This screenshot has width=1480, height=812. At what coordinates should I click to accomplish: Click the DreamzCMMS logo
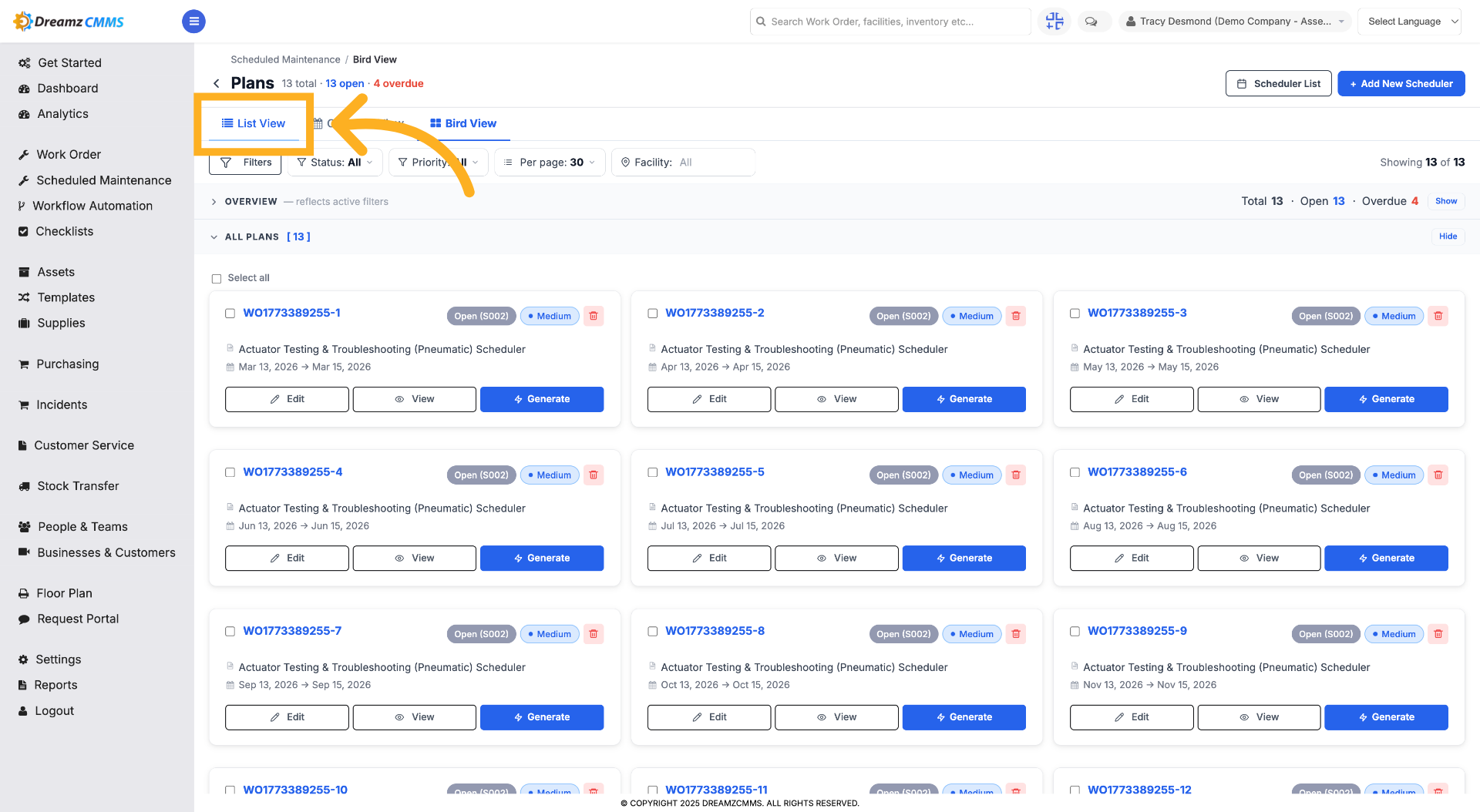69,22
